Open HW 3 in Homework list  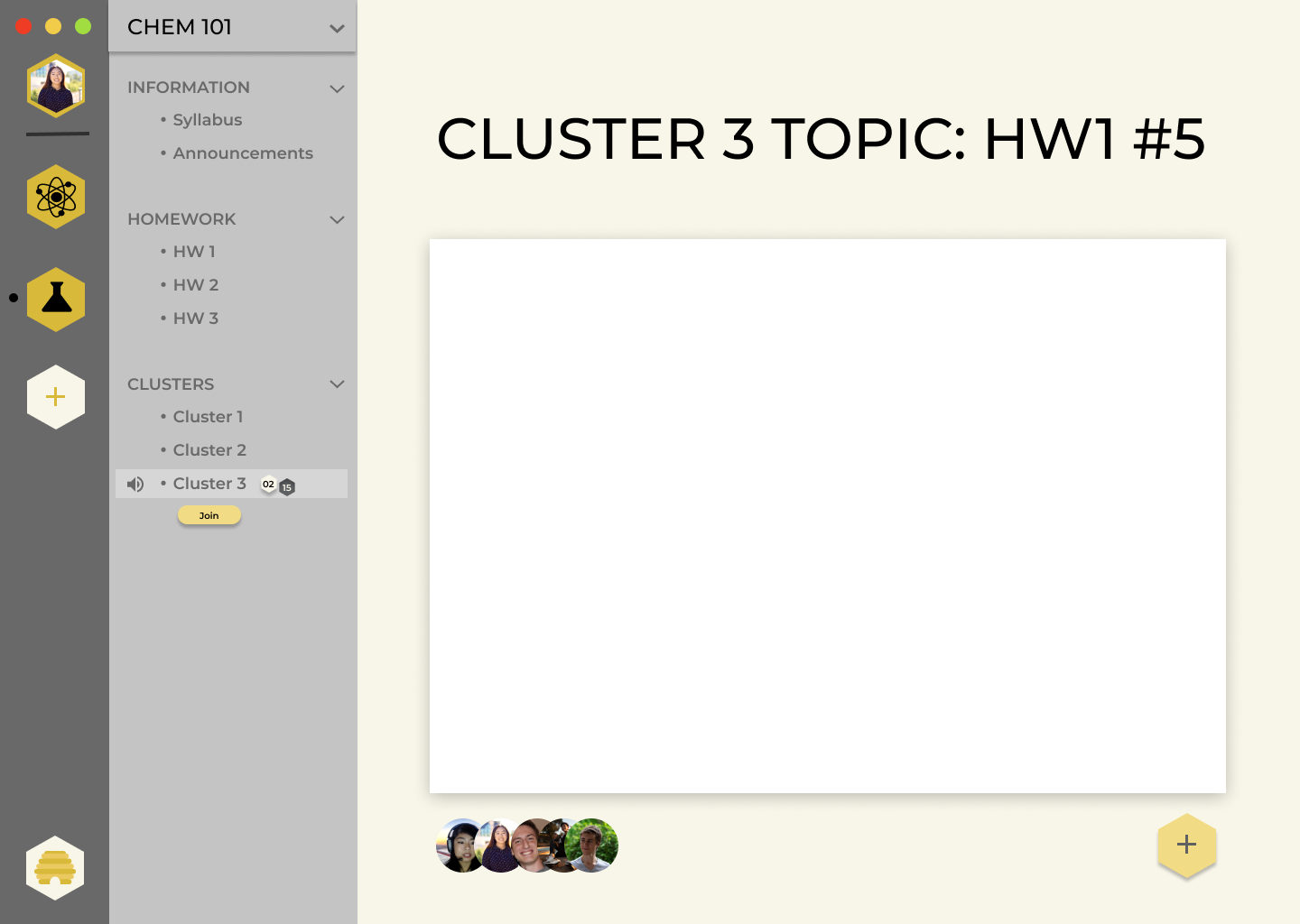[x=196, y=319]
